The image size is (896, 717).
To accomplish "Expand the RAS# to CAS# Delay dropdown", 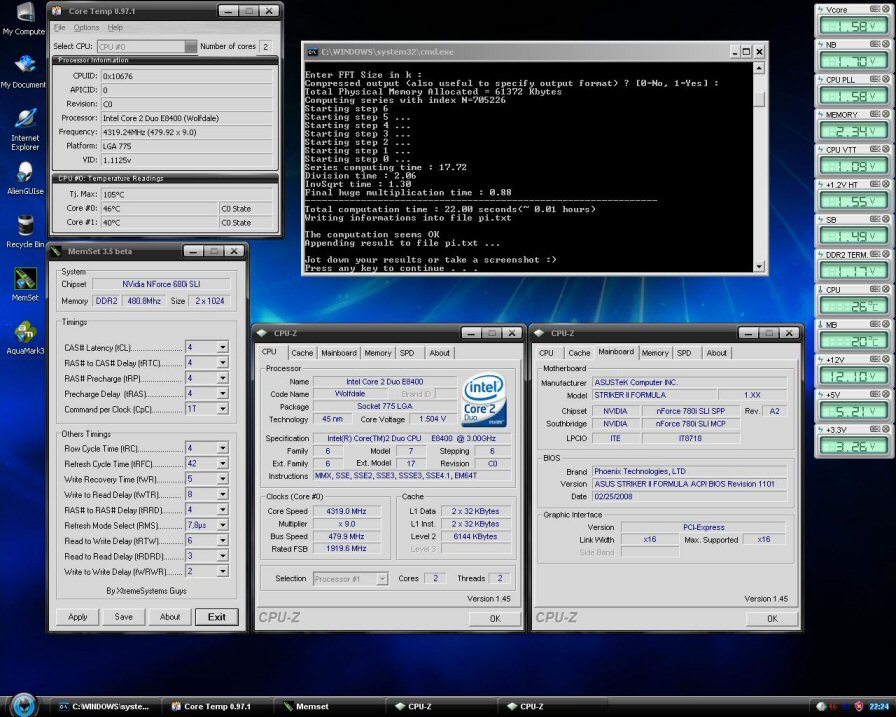I will [222, 362].
